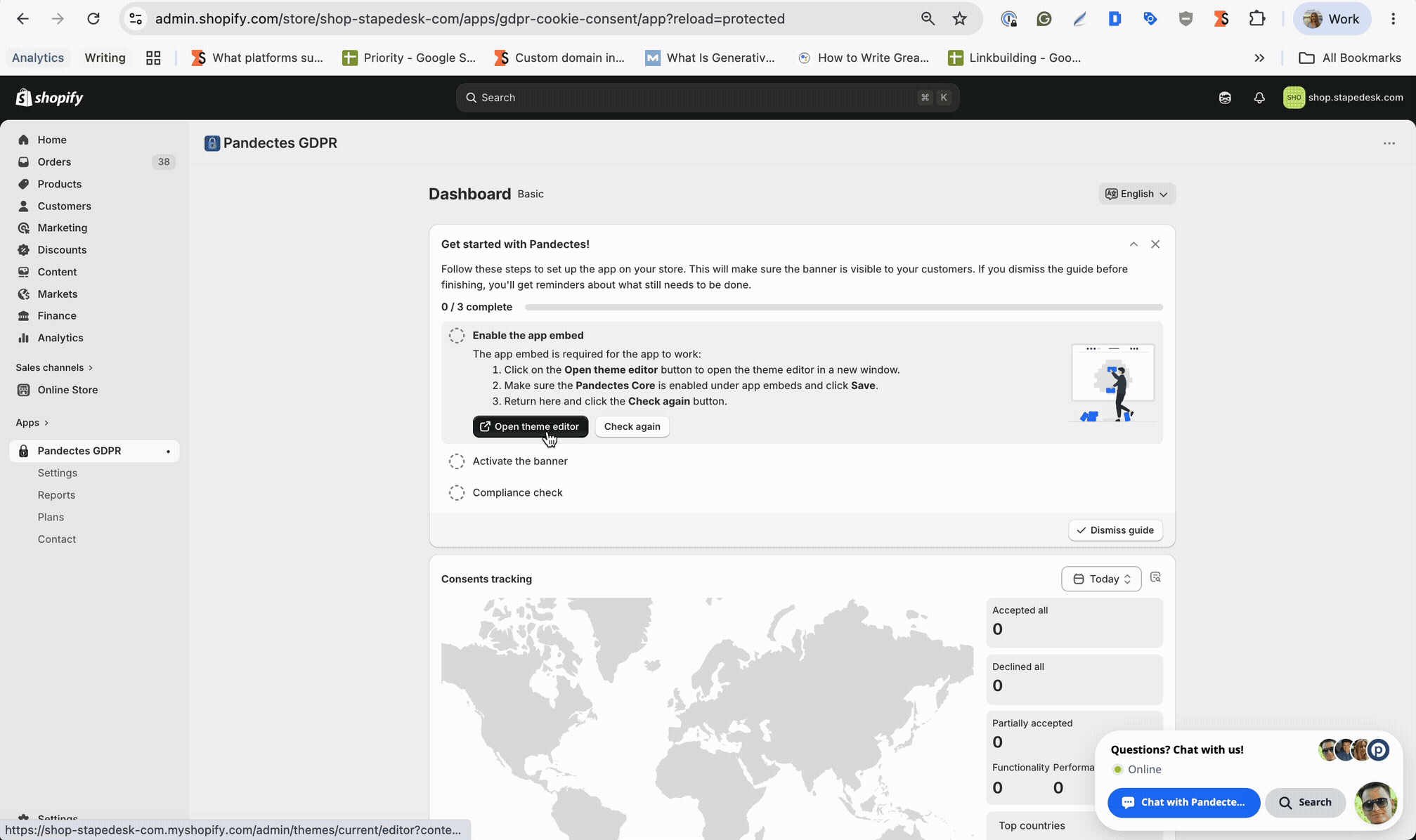Expand the Activate the banner step
The width and height of the screenshot is (1416, 840).
click(x=520, y=461)
